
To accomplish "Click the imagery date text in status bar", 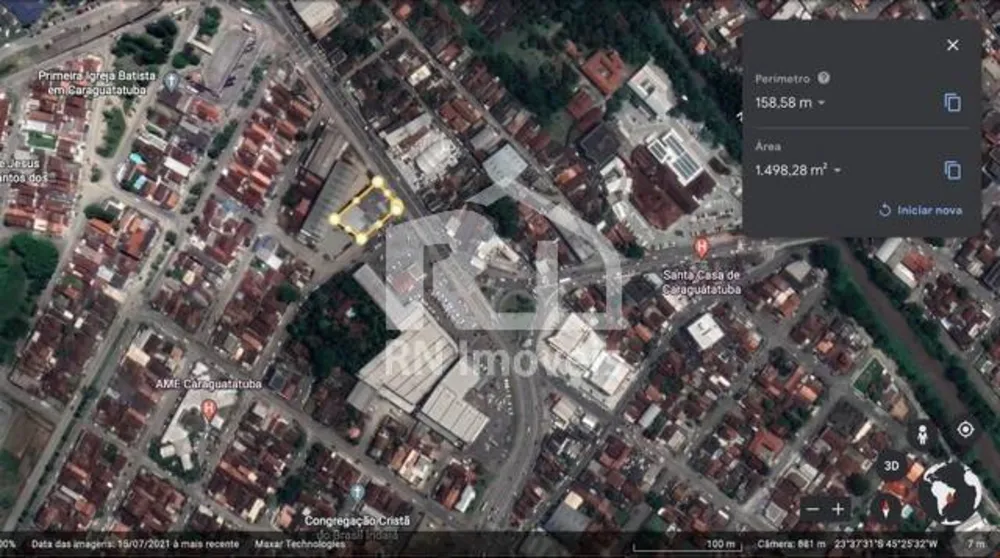I will click(x=135, y=544).
